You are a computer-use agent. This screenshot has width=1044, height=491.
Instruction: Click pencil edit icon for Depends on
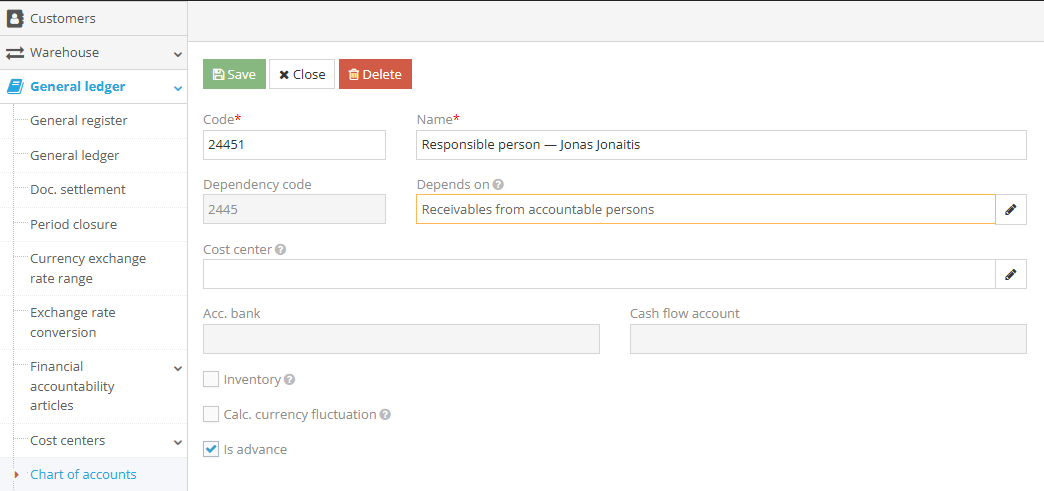coord(1011,210)
